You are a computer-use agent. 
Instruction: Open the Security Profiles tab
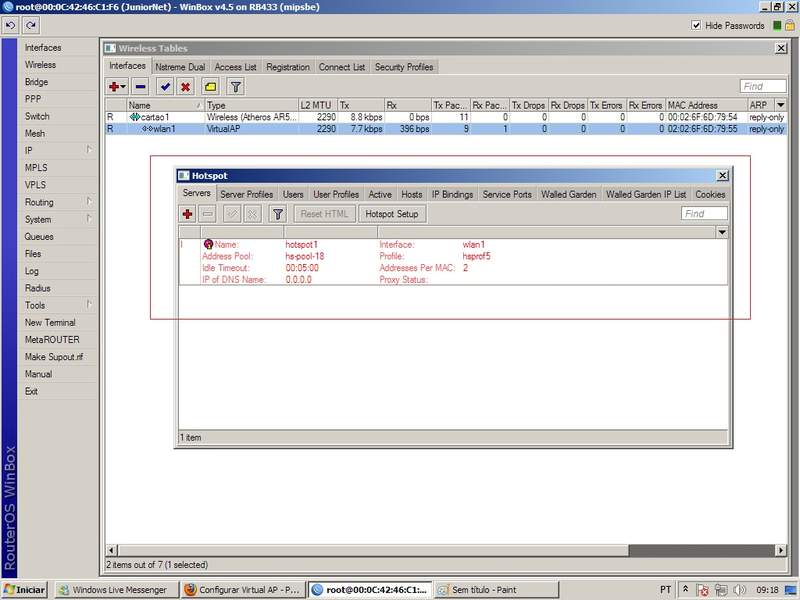click(404, 67)
